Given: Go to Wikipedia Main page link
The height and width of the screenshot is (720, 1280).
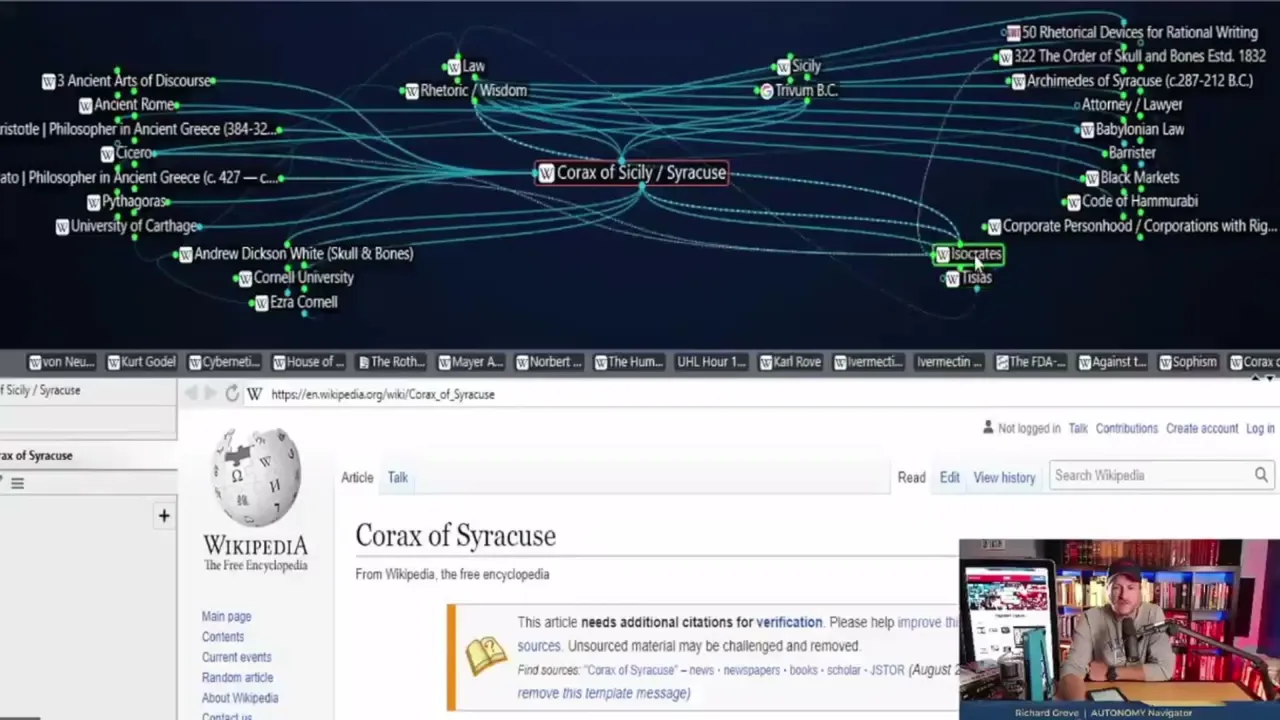Looking at the screenshot, I should coord(226,617).
